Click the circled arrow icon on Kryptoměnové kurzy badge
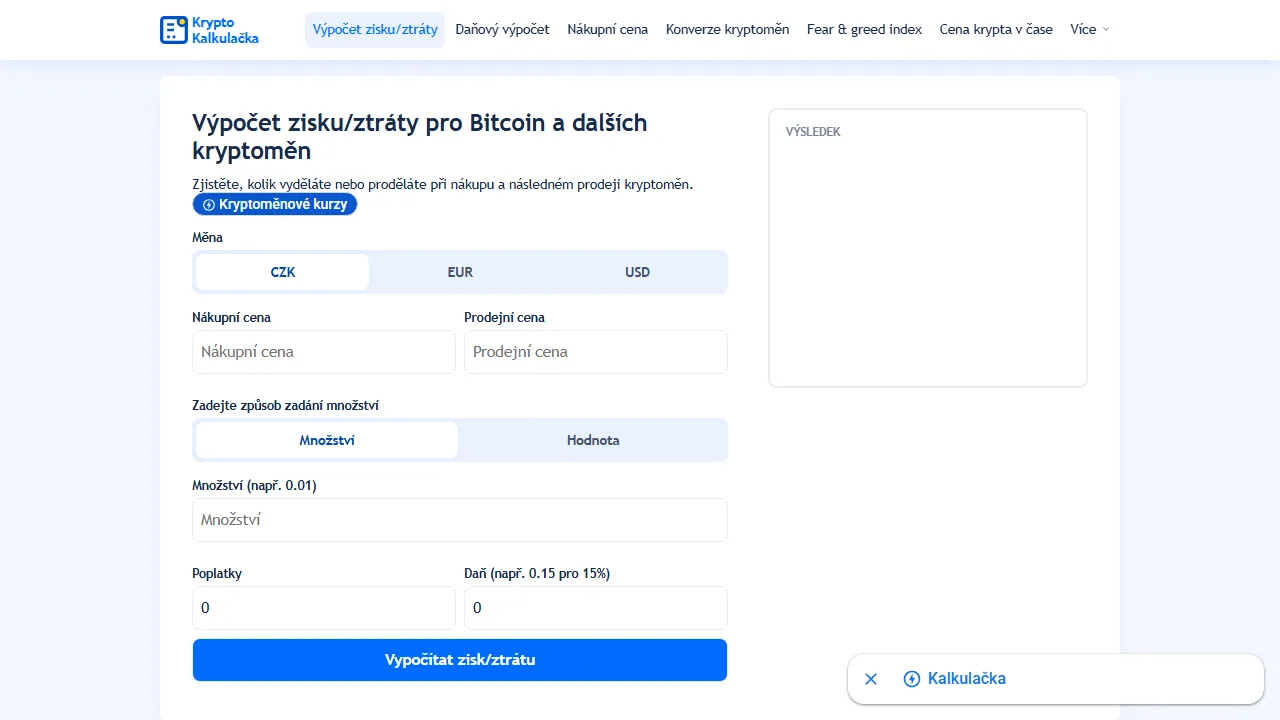Screen dimensions: 1280x720 point(208,204)
